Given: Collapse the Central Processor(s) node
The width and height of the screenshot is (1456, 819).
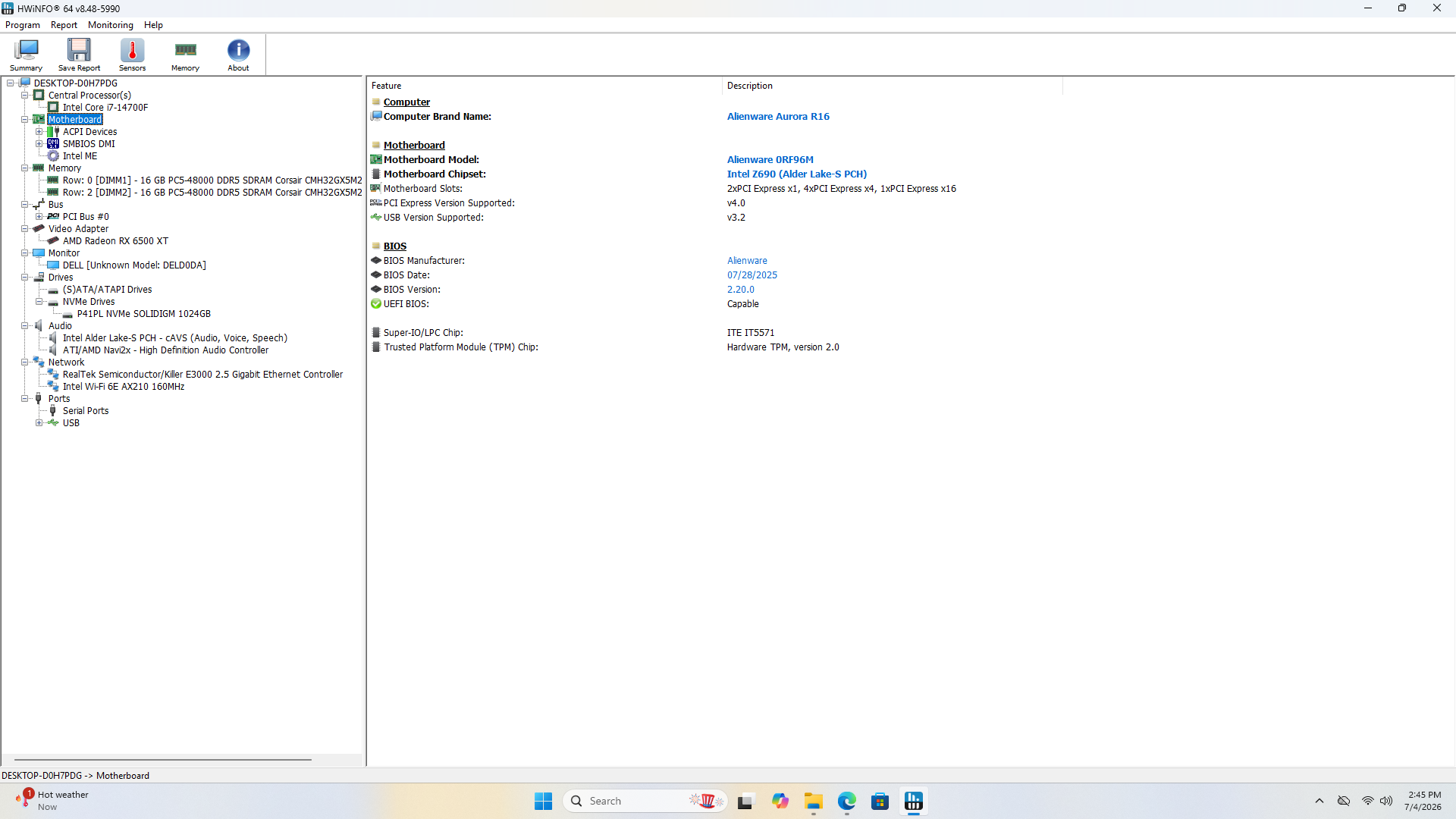Looking at the screenshot, I should pos(25,96).
